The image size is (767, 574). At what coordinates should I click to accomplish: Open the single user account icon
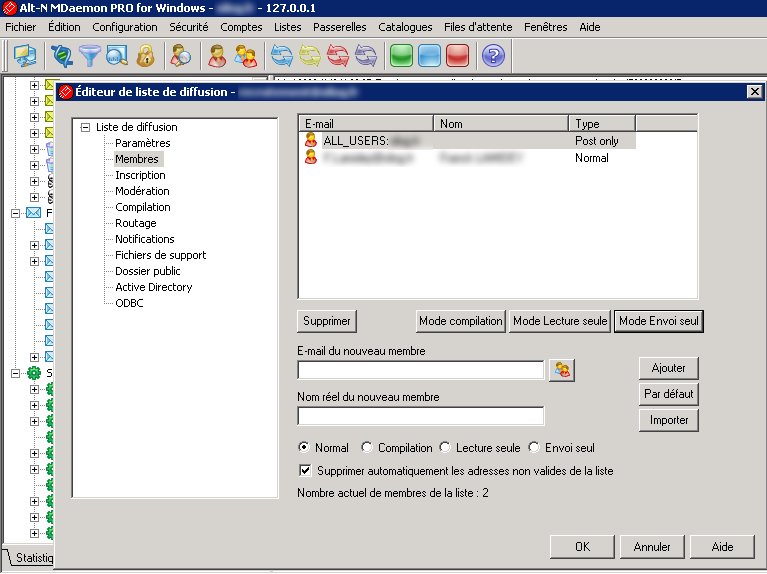click(x=217, y=55)
